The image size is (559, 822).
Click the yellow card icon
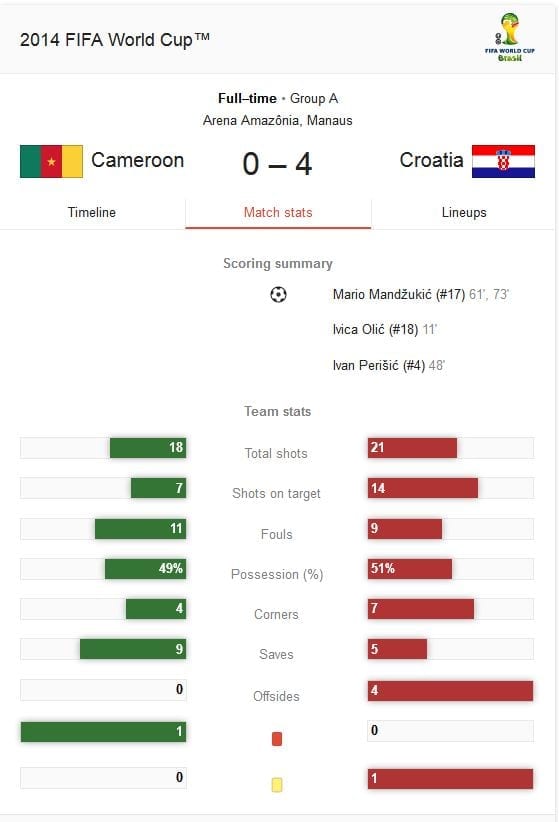[x=277, y=784]
